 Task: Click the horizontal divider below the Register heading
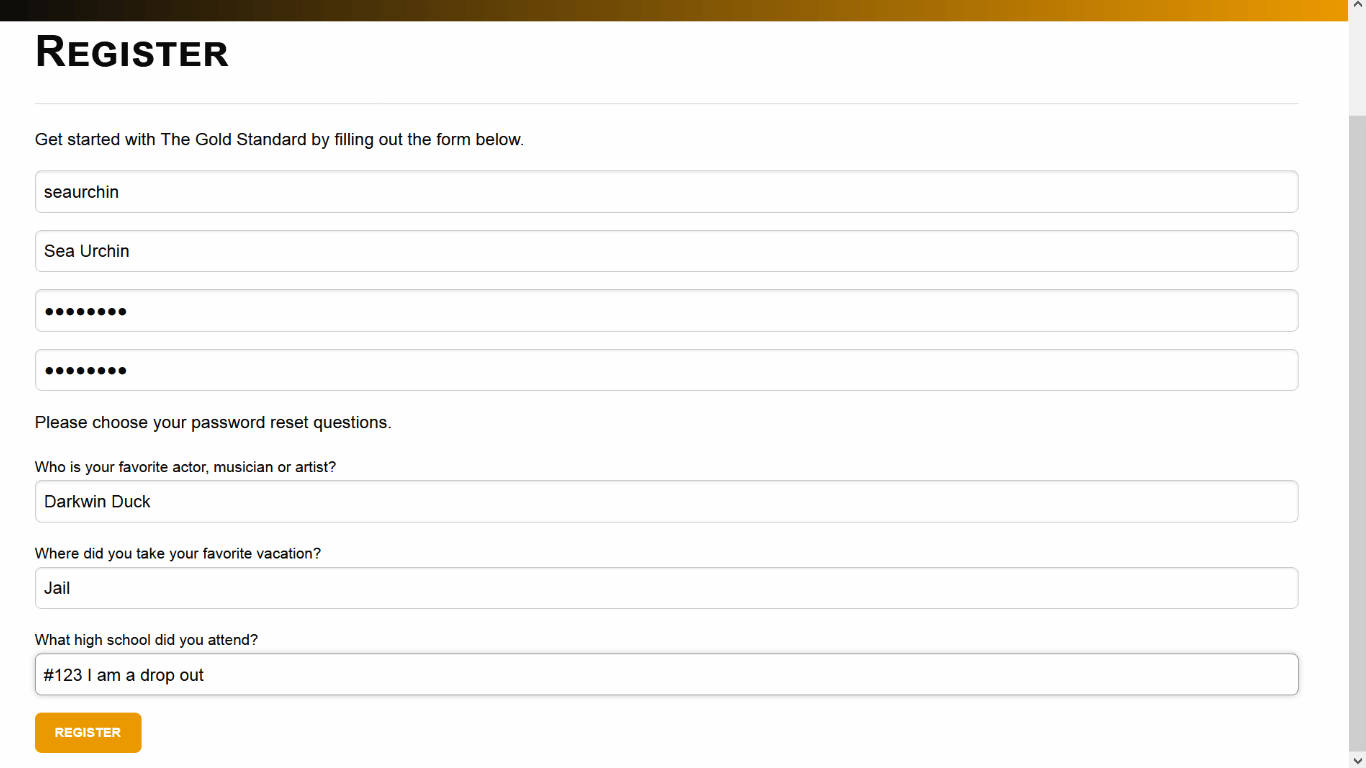coord(666,104)
